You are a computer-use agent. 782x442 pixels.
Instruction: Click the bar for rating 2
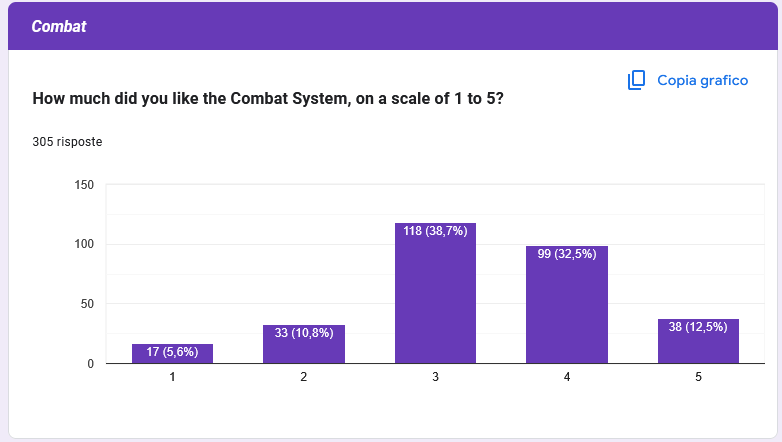coord(303,350)
